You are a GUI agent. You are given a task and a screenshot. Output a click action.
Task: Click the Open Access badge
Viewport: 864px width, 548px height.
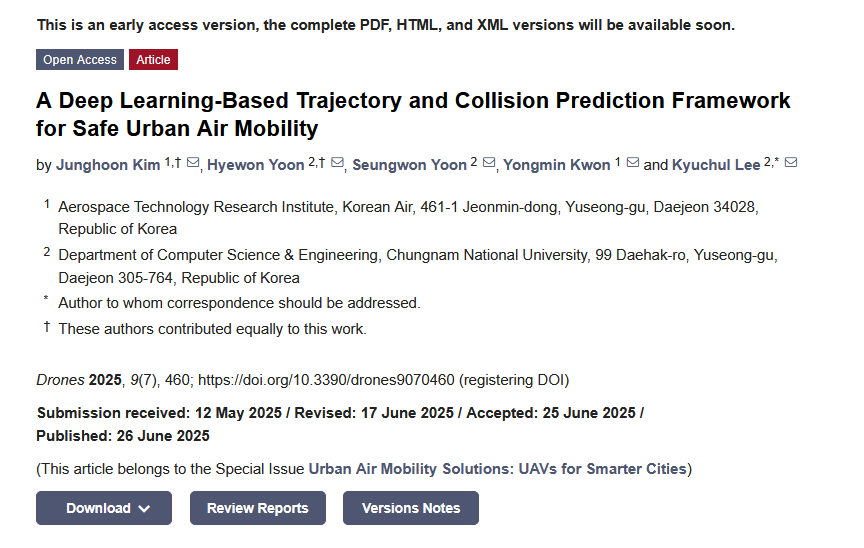pyautogui.click(x=80, y=60)
